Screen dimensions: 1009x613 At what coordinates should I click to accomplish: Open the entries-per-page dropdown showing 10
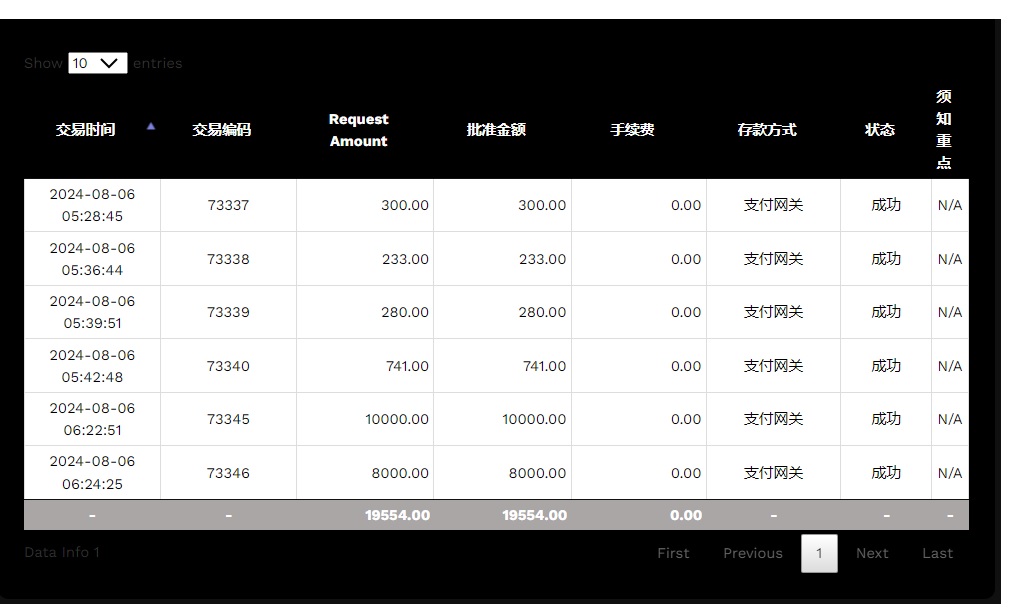click(98, 63)
